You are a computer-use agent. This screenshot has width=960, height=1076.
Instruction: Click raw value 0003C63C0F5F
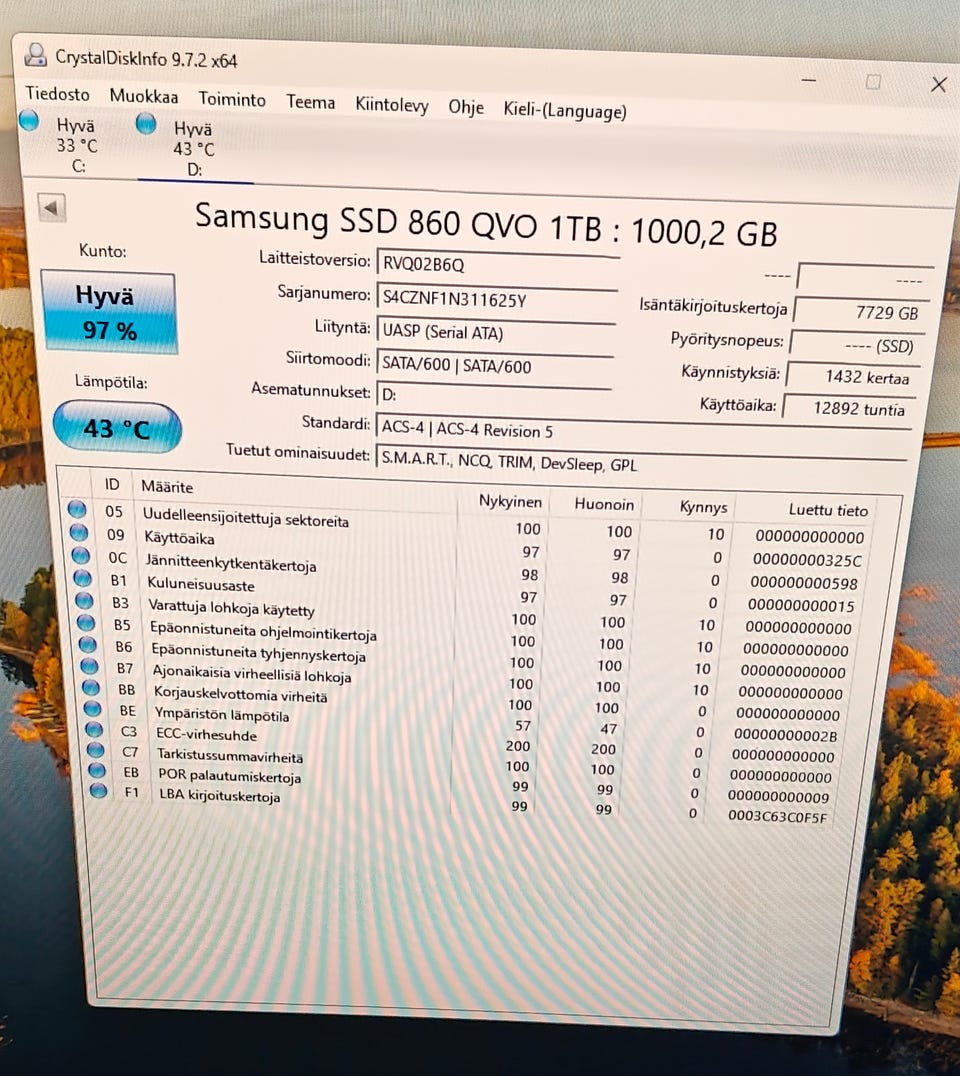coord(777,817)
